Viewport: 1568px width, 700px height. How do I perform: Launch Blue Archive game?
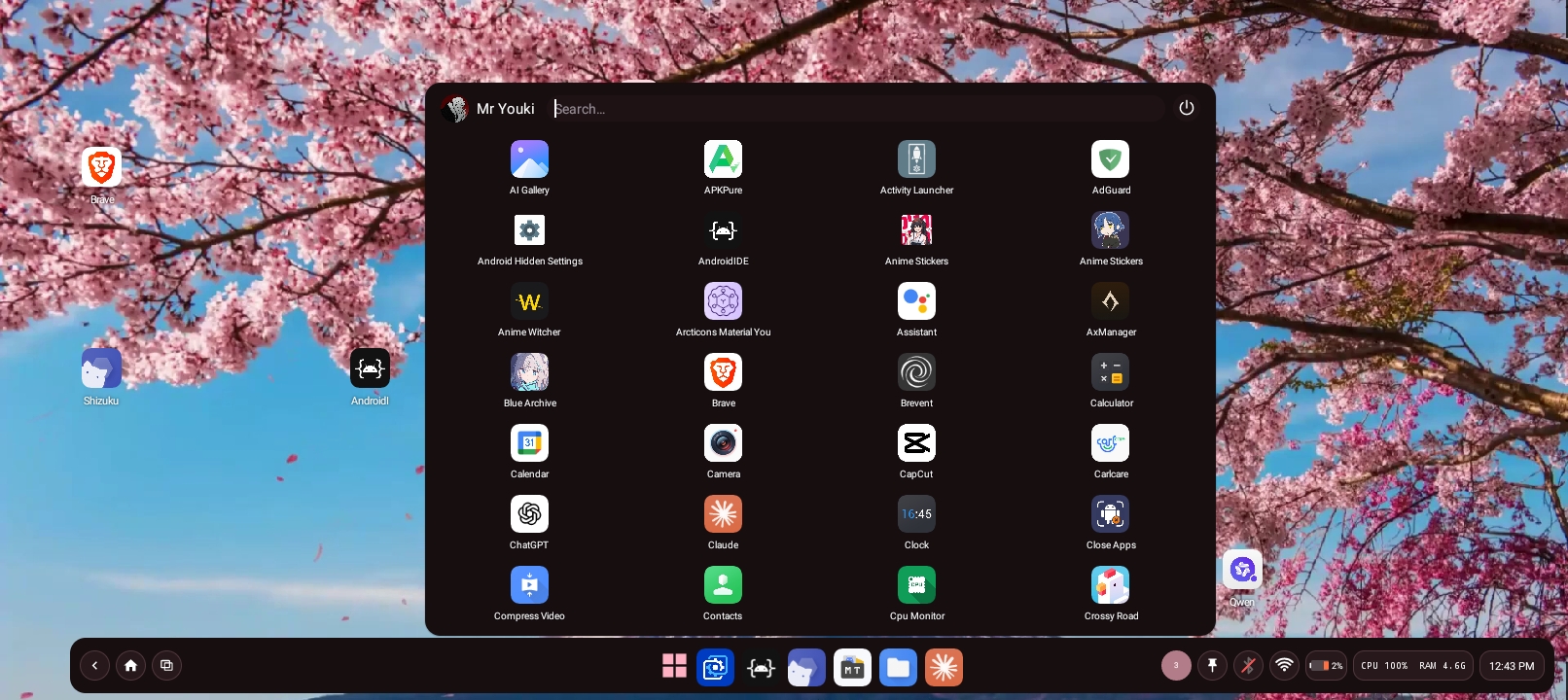529,372
